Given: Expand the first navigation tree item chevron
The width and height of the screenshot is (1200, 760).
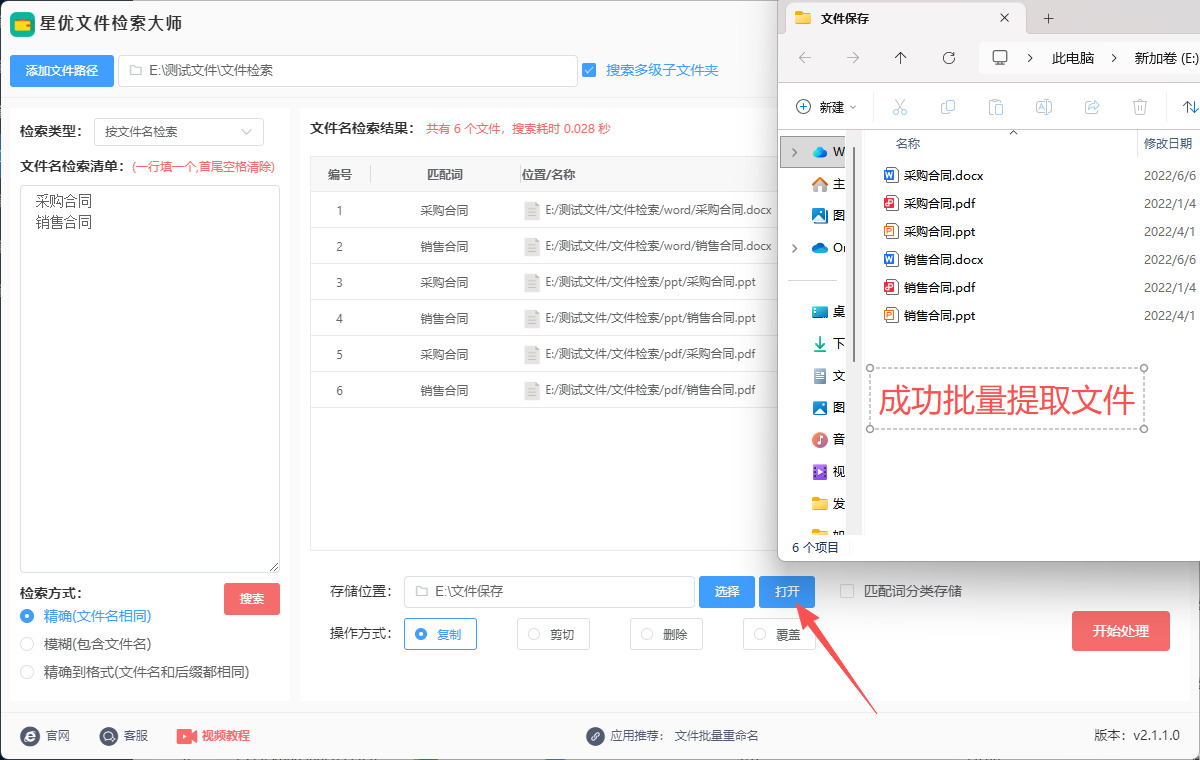Looking at the screenshot, I should point(794,152).
